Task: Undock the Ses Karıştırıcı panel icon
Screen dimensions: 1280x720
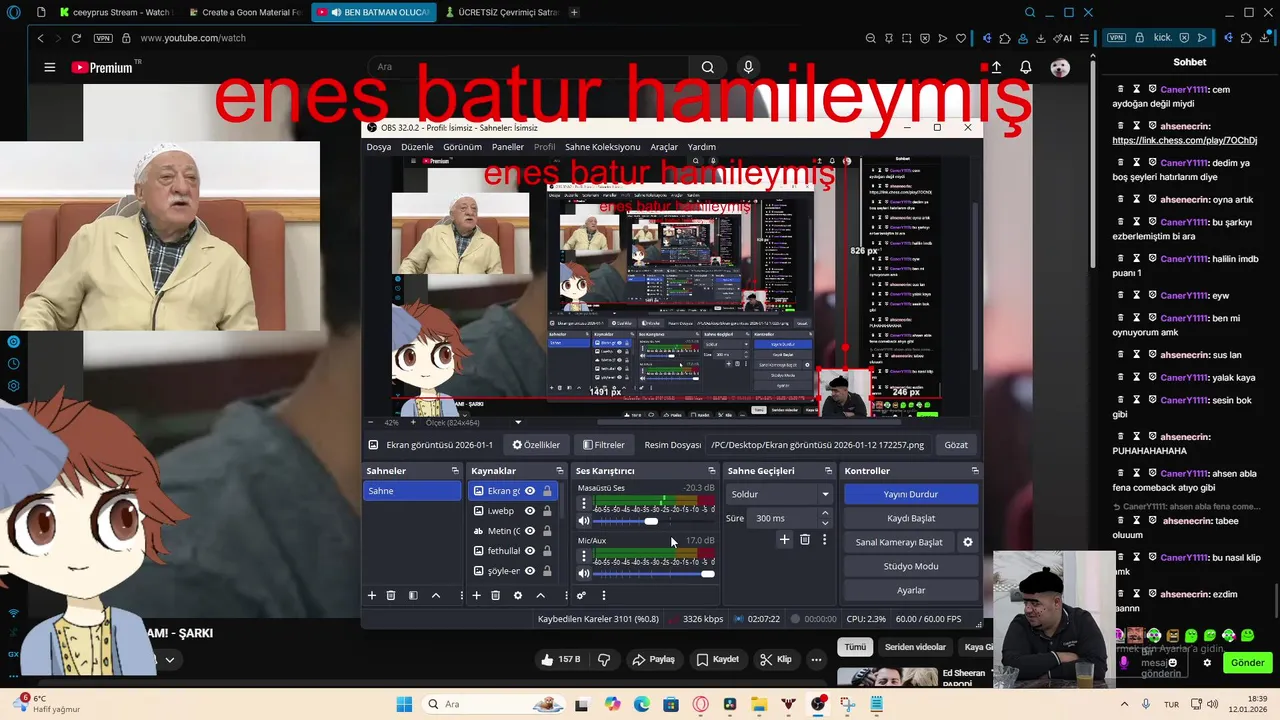Action: tap(712, 471)
